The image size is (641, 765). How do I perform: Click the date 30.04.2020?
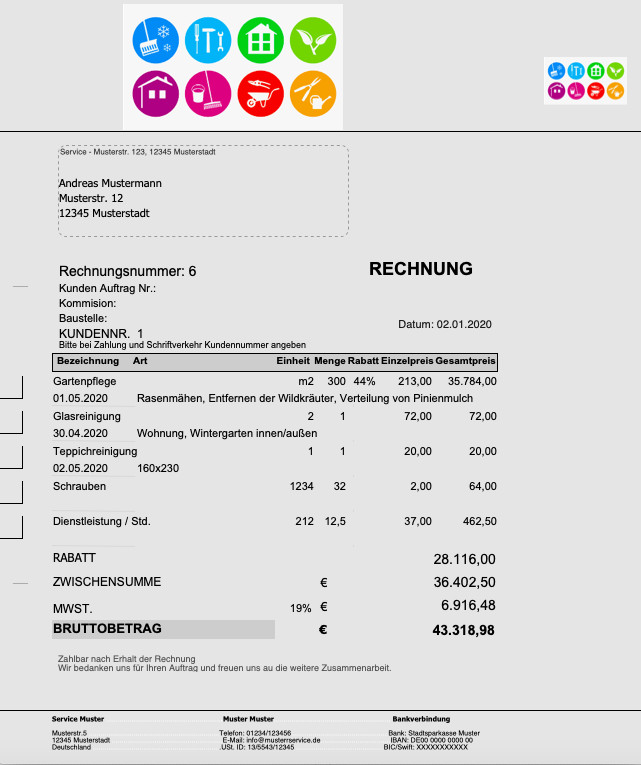[80, 434]
